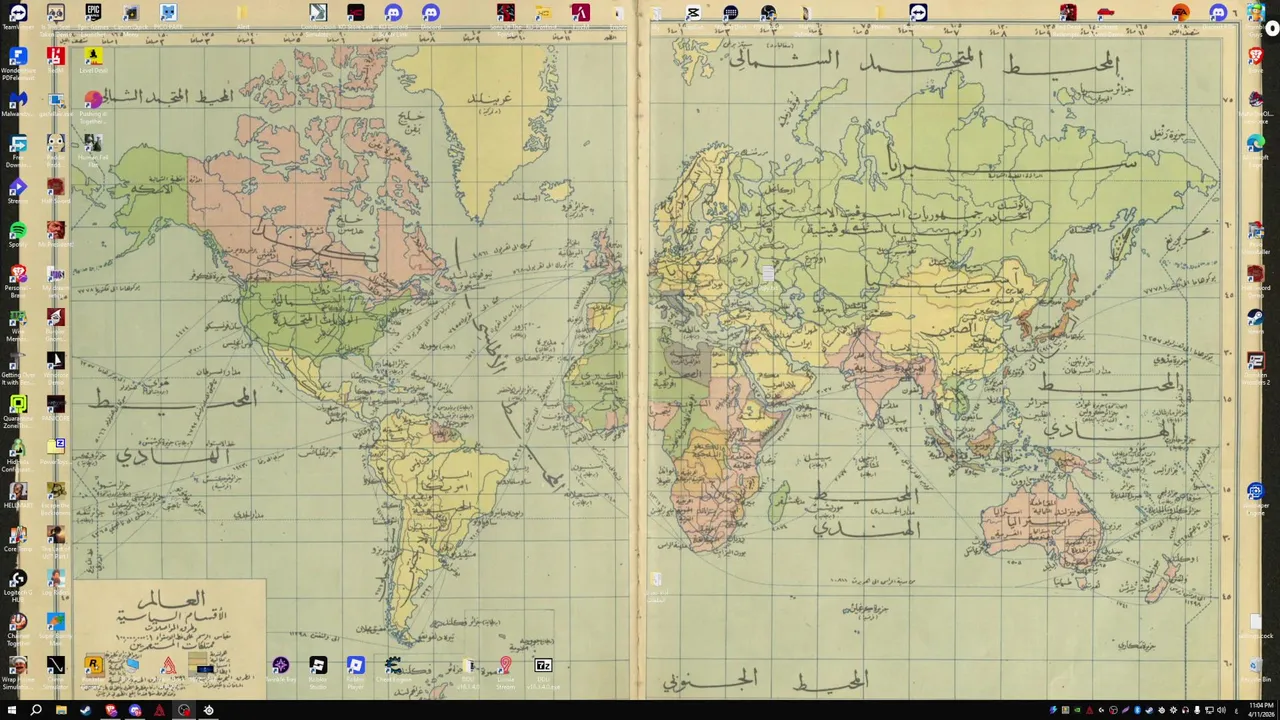Open the Windows Start menu
1280x720 pixels.
(x=11, y=710)
